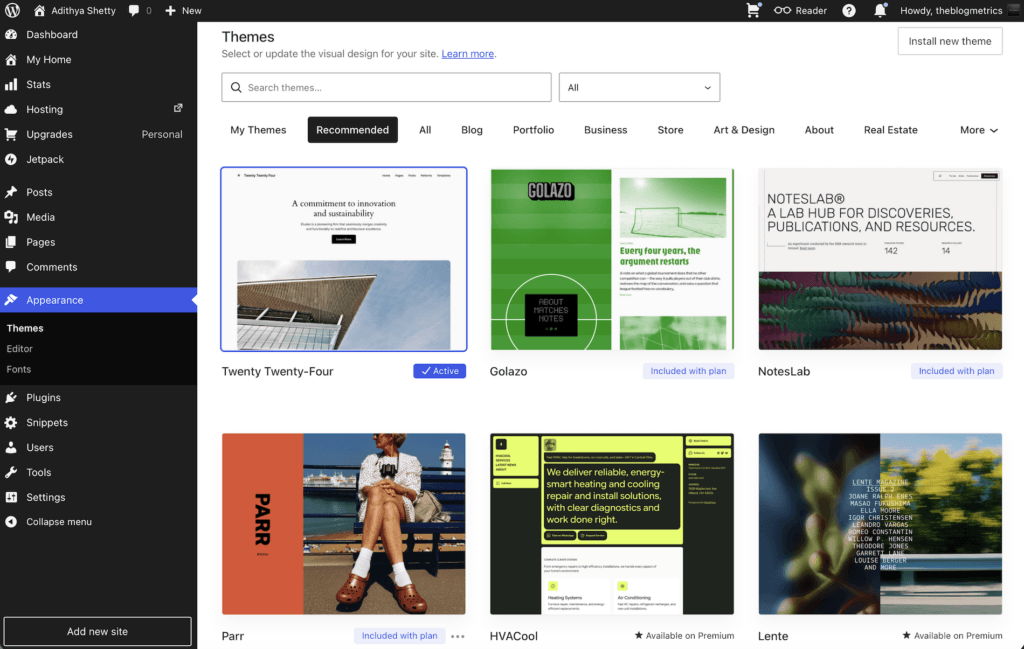
Task: Select the Business category tab
Action: 605,130
